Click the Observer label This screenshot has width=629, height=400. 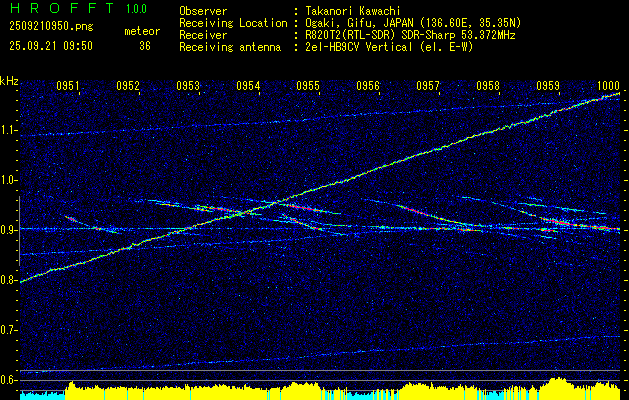pyautogui.click(x=203, y=11)
